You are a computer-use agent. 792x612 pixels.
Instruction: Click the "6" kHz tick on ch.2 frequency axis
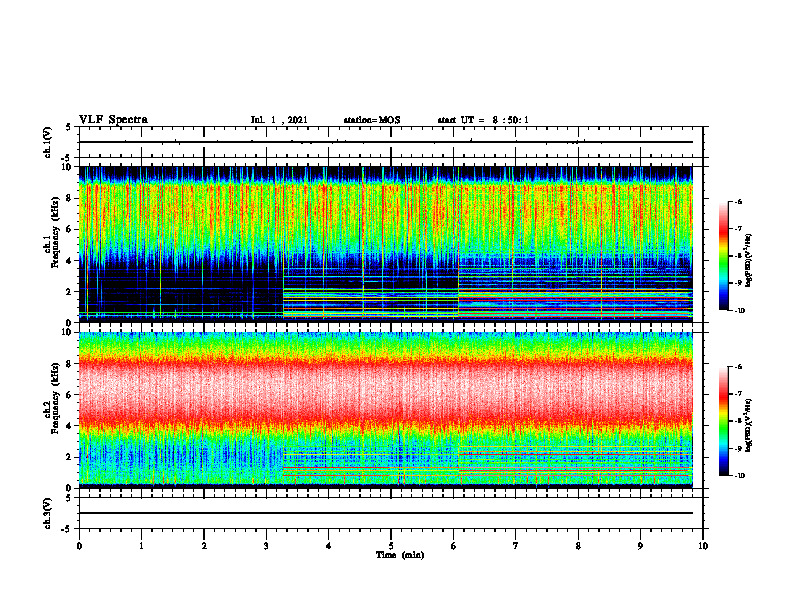70,395
